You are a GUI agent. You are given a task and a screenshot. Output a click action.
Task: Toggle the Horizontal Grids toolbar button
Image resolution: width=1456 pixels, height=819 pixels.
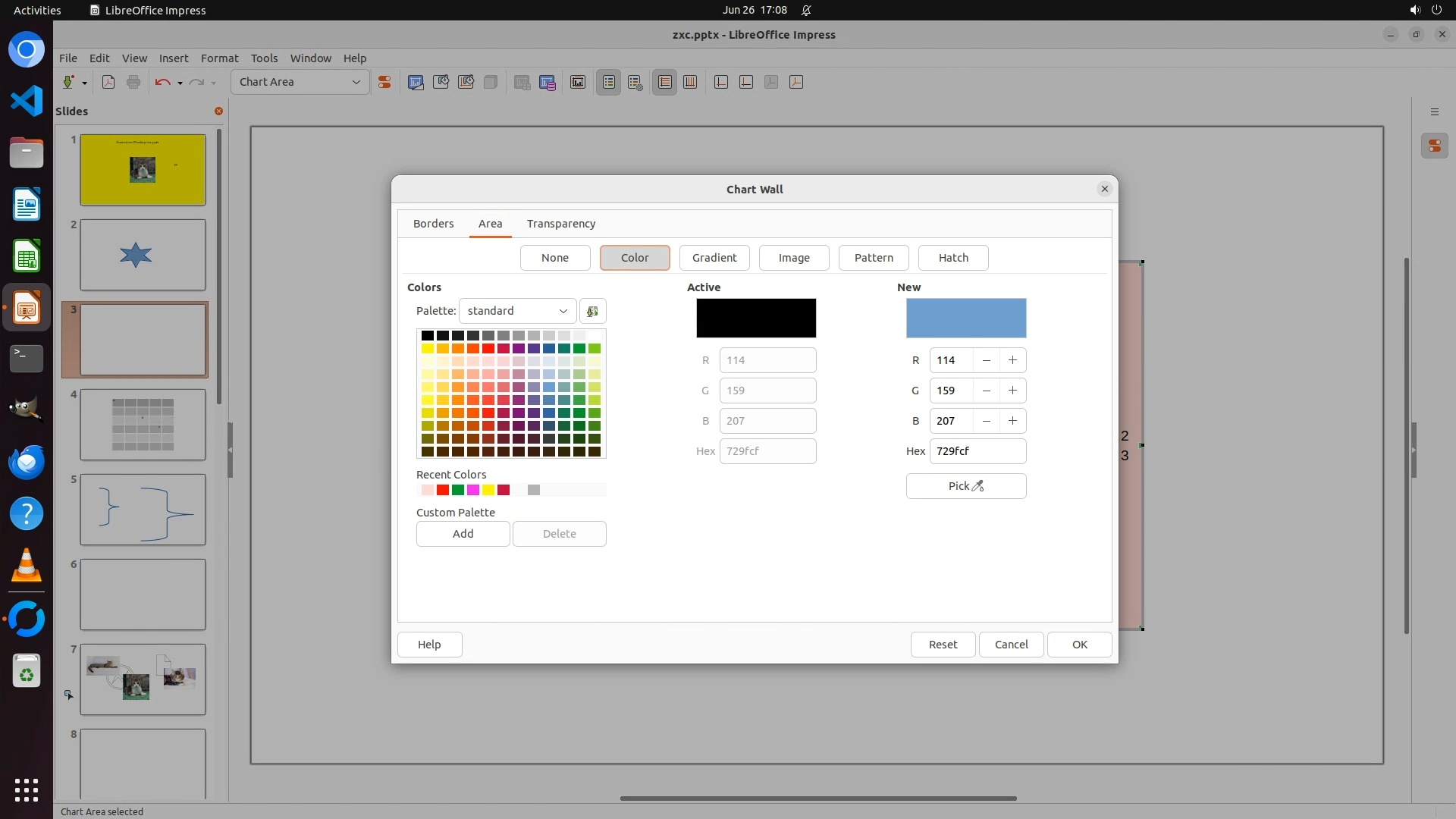coord(664,82)
